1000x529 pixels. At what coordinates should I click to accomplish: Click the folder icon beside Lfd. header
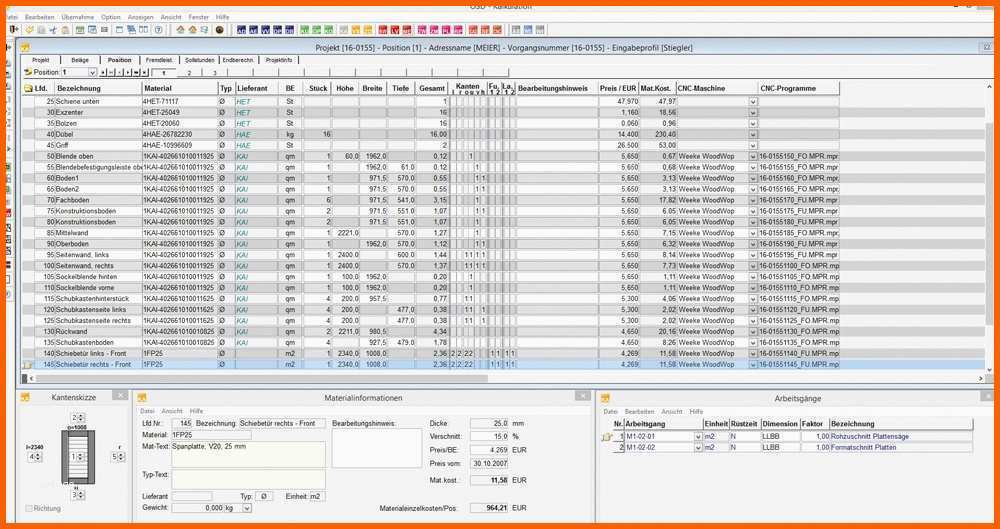(x=28, y=88)
